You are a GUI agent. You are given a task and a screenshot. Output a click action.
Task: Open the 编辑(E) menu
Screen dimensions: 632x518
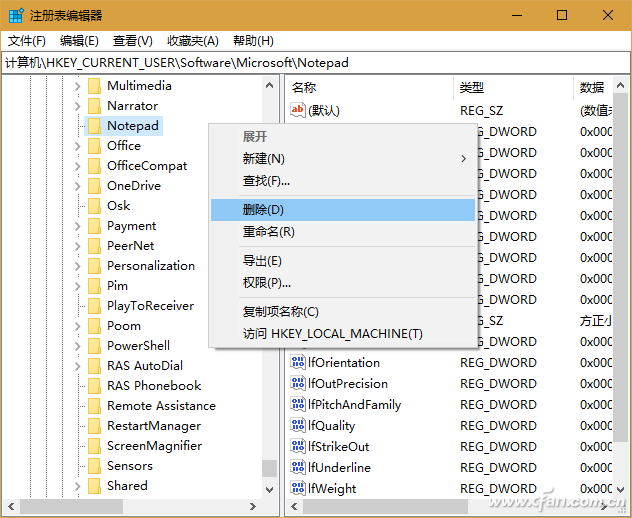(x=79, y=41)
